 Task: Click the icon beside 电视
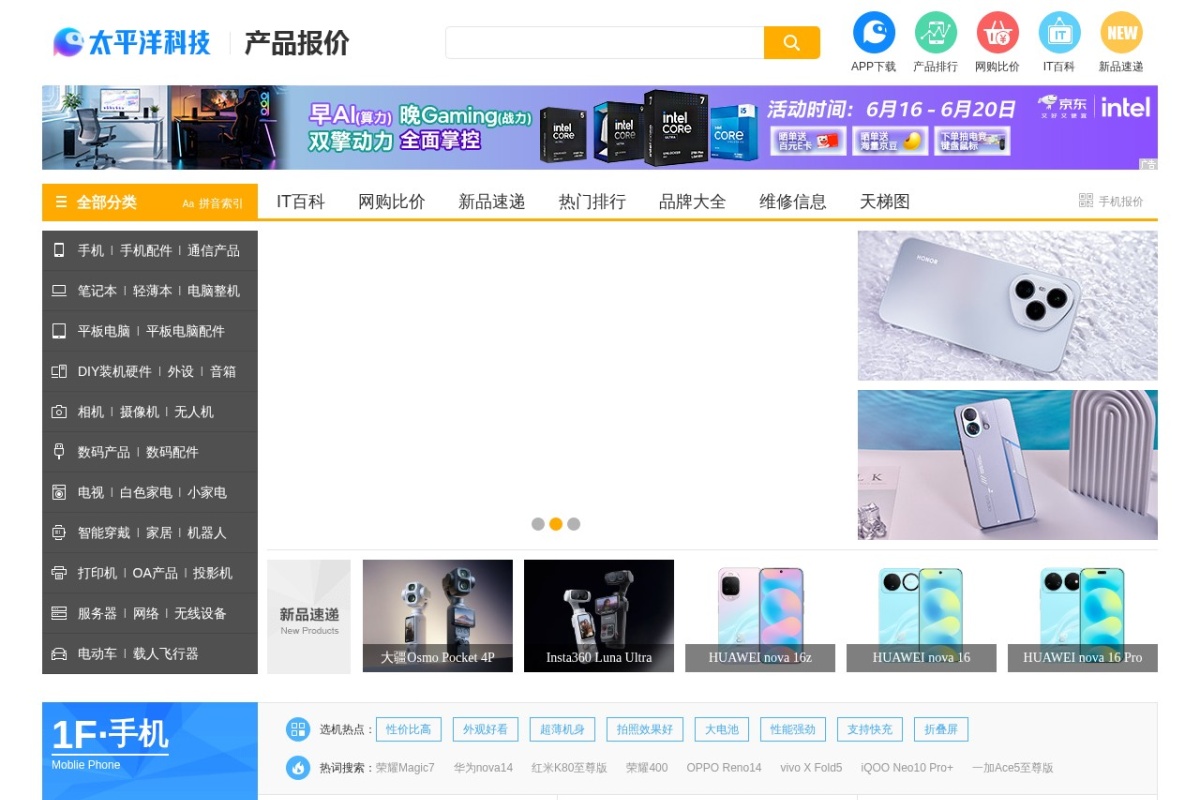point(59,492)
